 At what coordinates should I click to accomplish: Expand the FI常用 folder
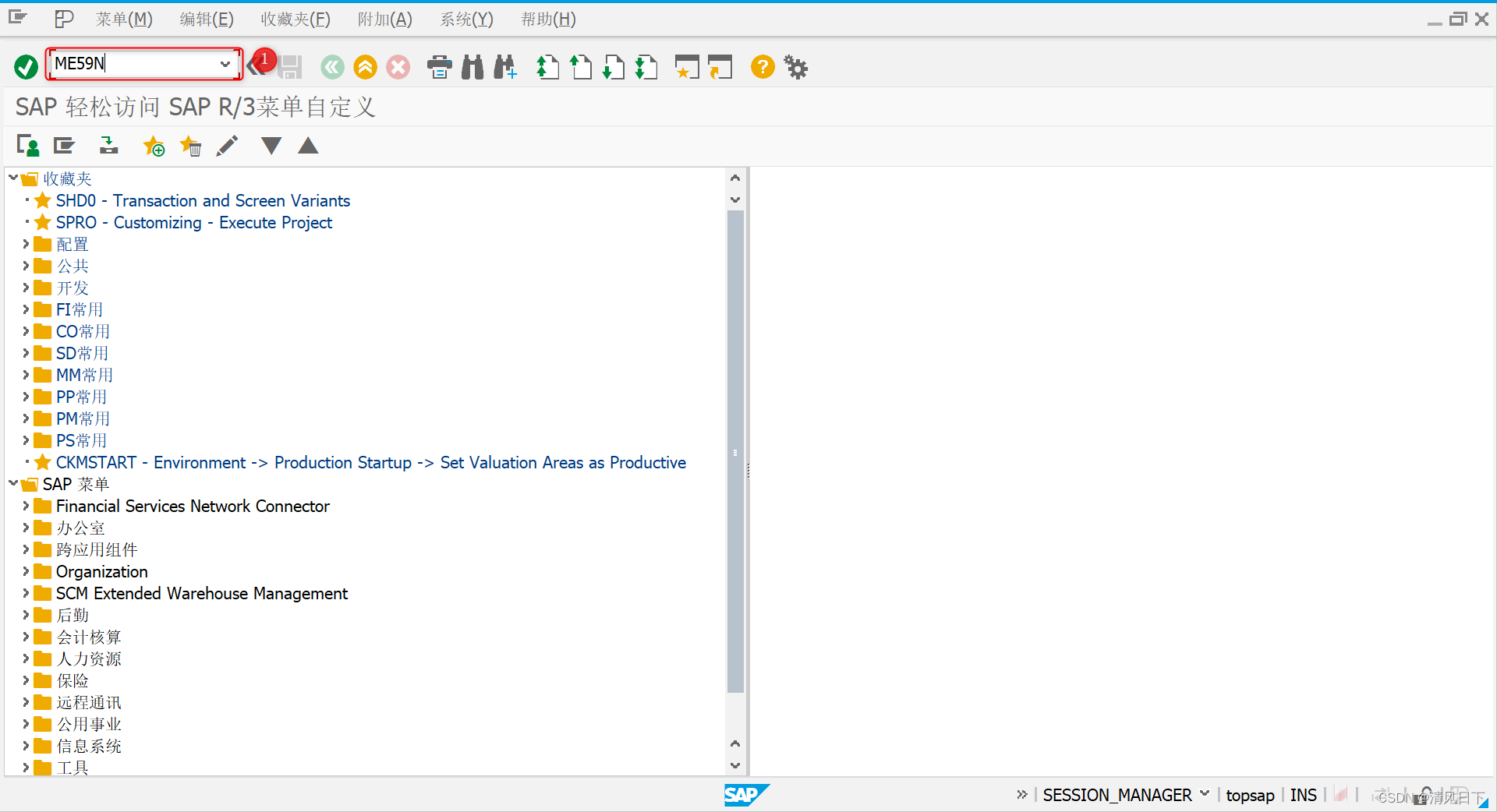point(26,309)
